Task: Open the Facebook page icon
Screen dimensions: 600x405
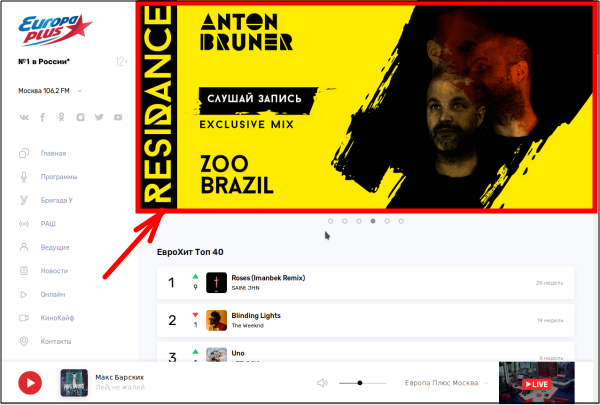Action: 42,117
